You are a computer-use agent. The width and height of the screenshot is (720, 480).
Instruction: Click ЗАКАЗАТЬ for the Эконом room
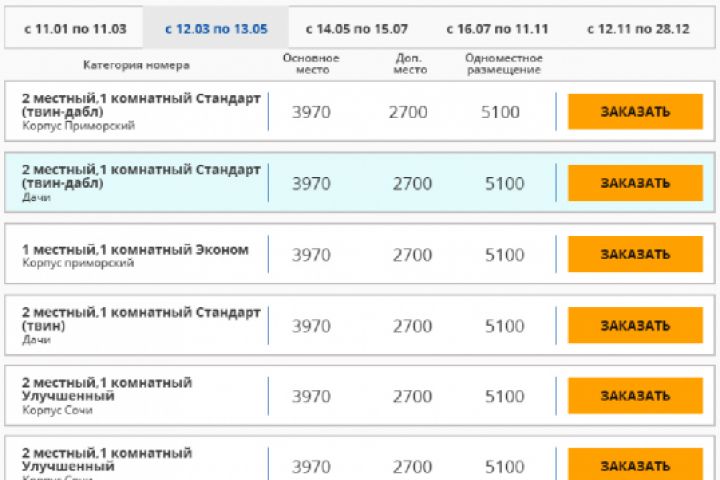(635, 255)
